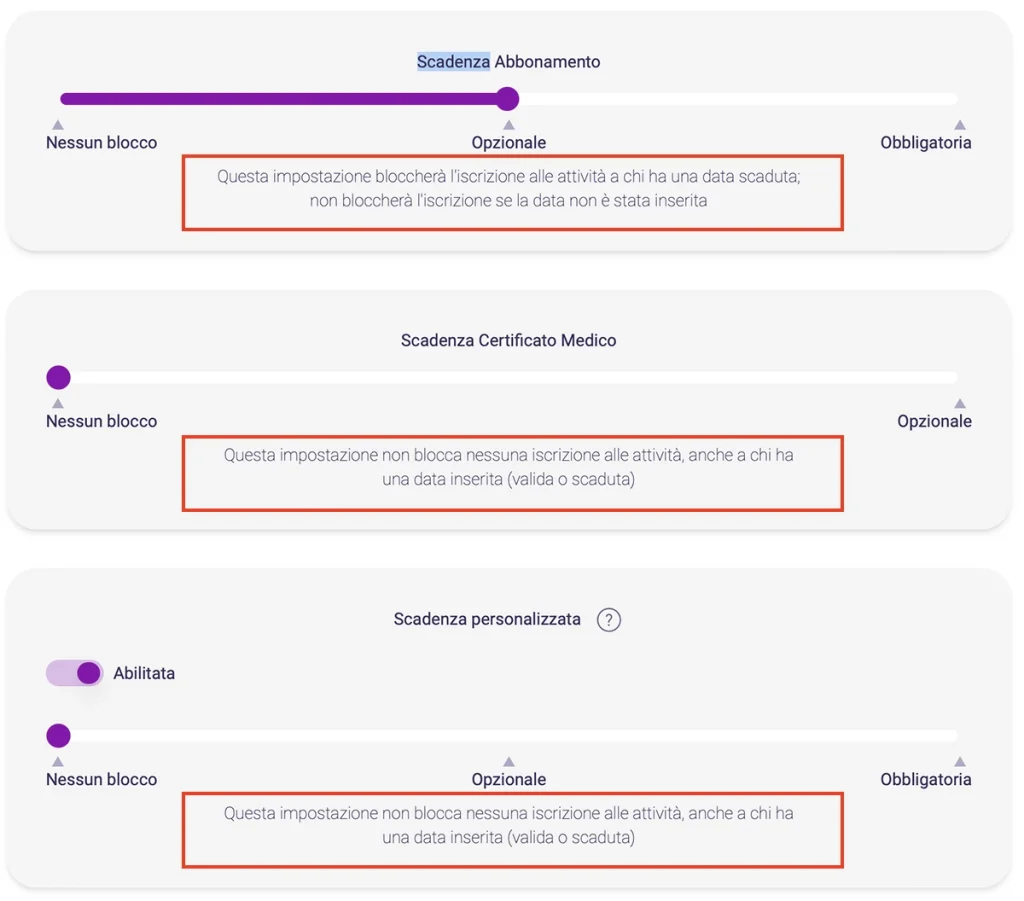This screenshot has height=901, width=1024.
Task: Set Scadenza Abbonamento to Nessun blocco label
Action: (x=102, y=143)
